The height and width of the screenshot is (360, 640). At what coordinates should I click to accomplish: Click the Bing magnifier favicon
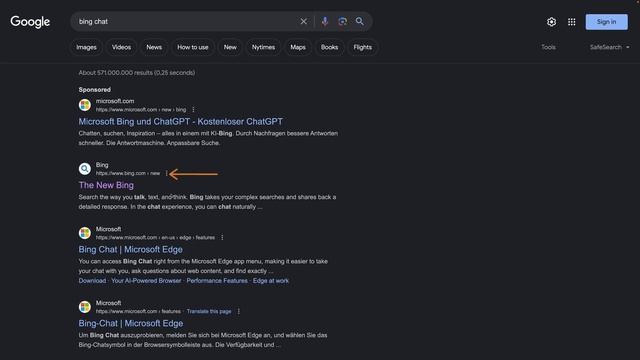pos(84,169)
